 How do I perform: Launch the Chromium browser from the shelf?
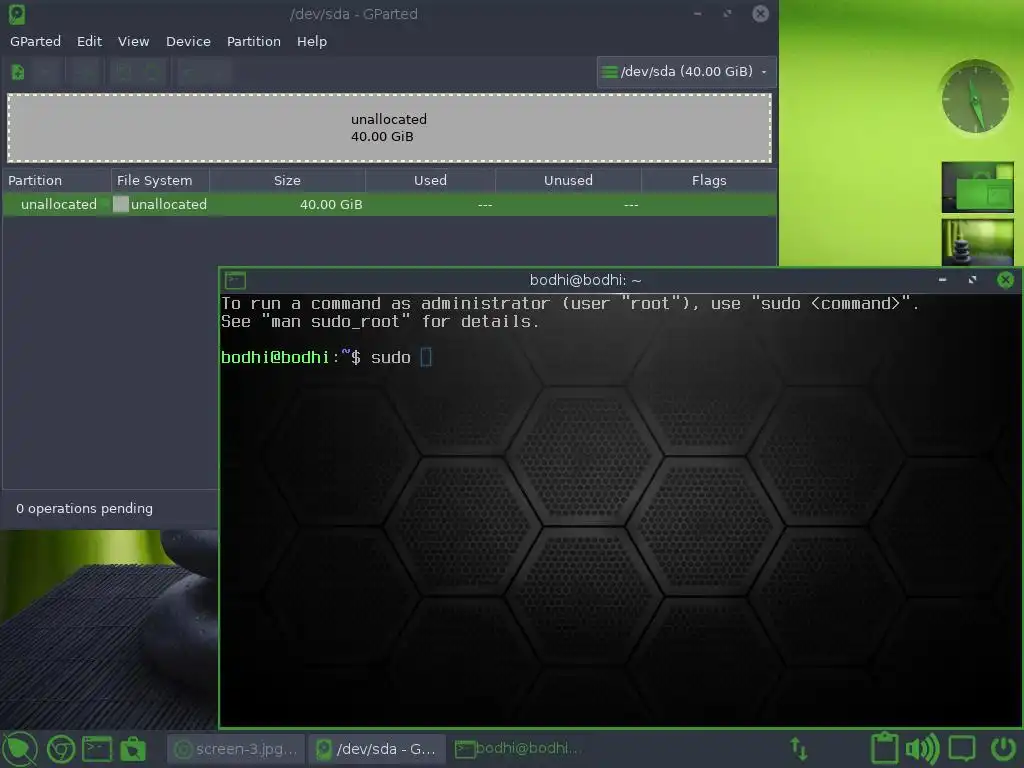[61, 749]
